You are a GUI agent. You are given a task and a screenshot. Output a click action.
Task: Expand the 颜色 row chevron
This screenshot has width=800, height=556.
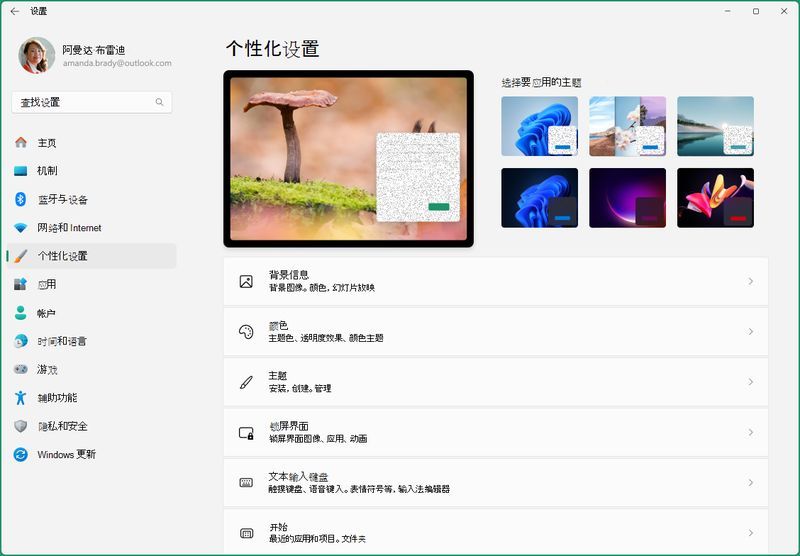point(751,332)
